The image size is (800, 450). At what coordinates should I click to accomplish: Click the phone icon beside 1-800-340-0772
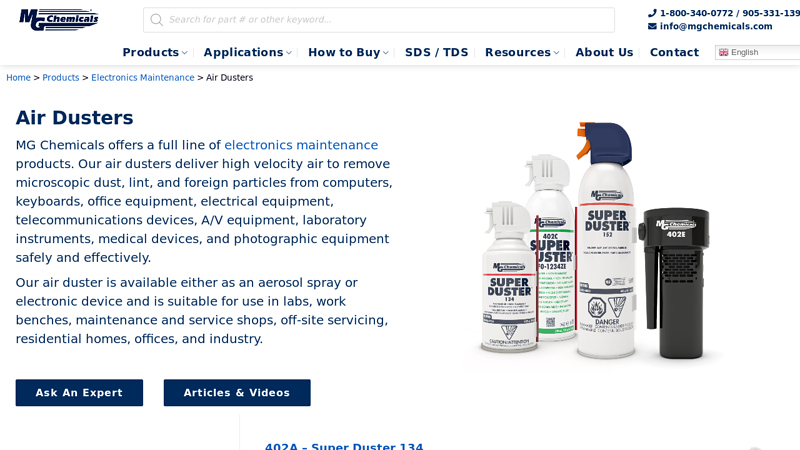(652, 13)
